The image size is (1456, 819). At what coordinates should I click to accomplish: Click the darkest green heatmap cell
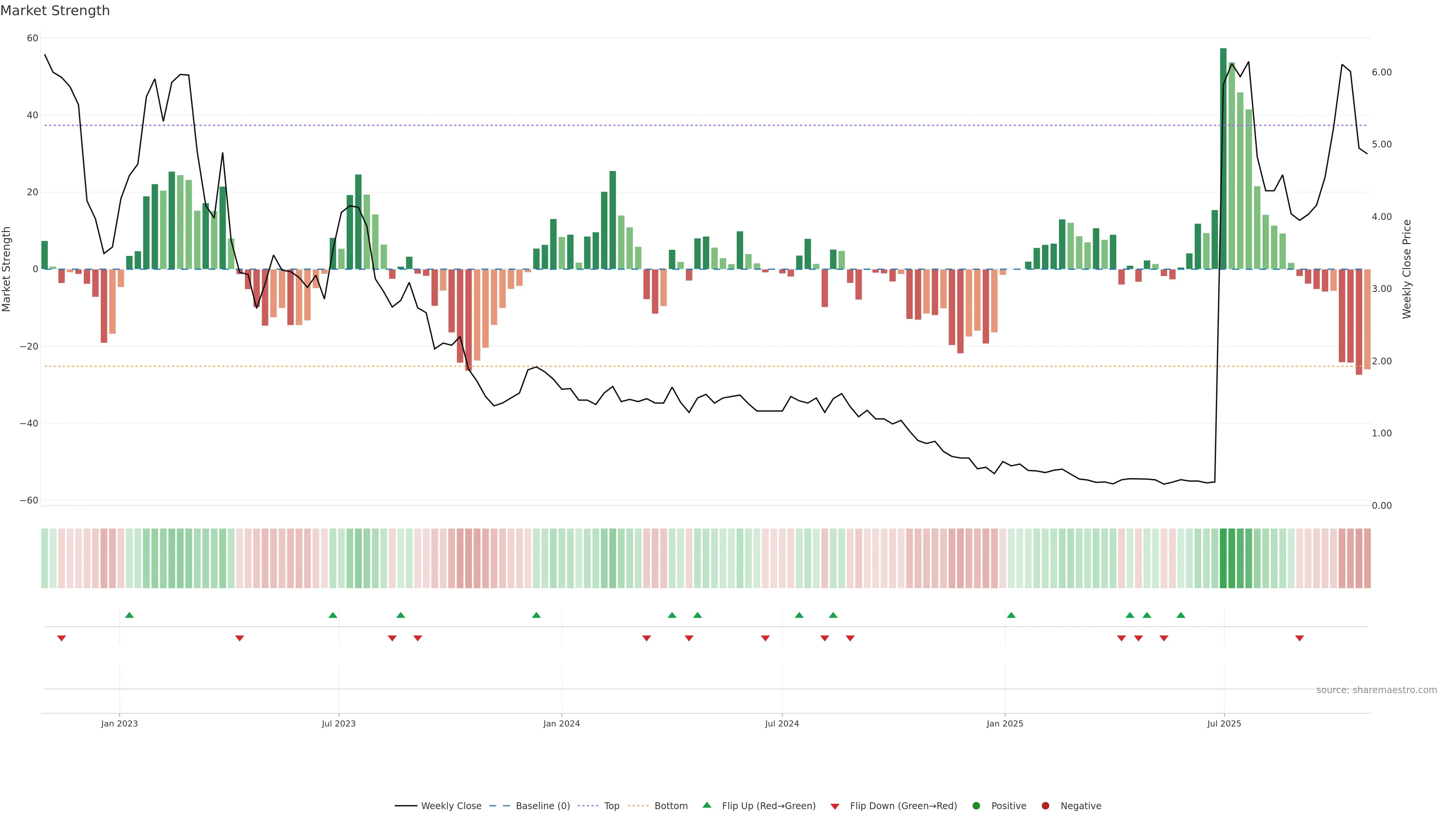tap(1223, 559)
